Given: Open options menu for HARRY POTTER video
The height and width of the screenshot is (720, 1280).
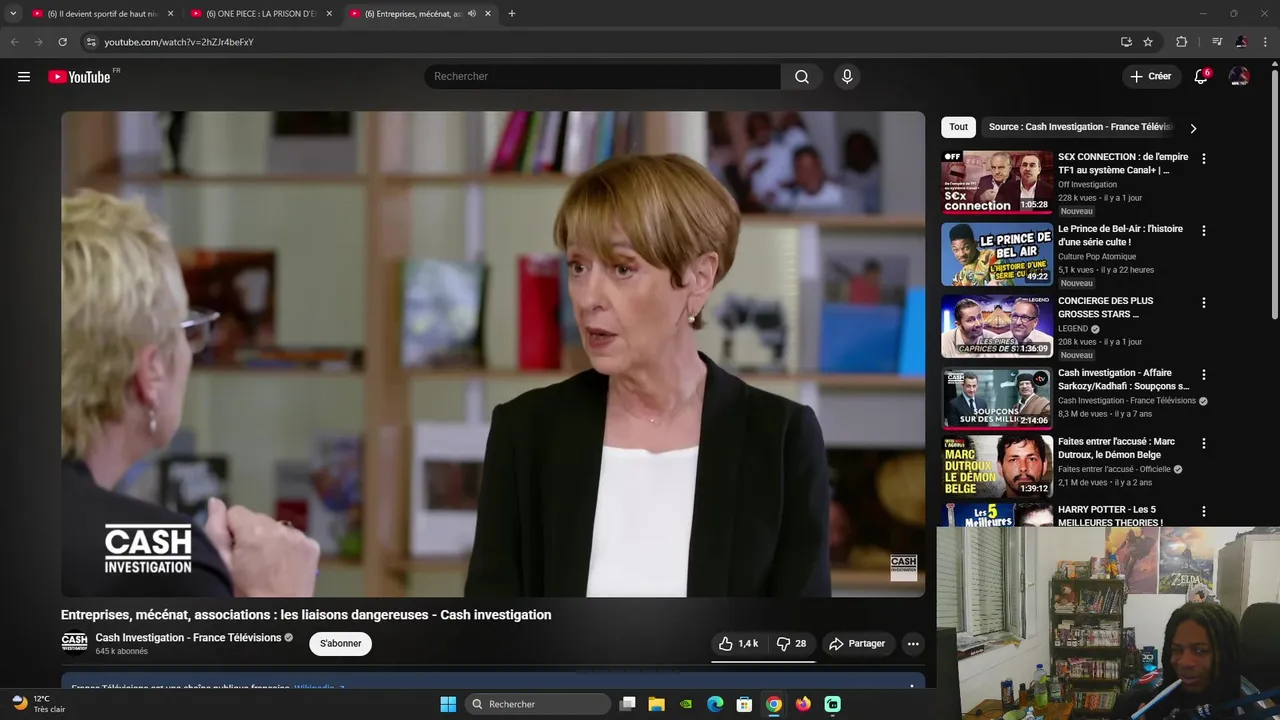Looking at the screenshot, I should pyautogui.click(x=1203, y=511).
